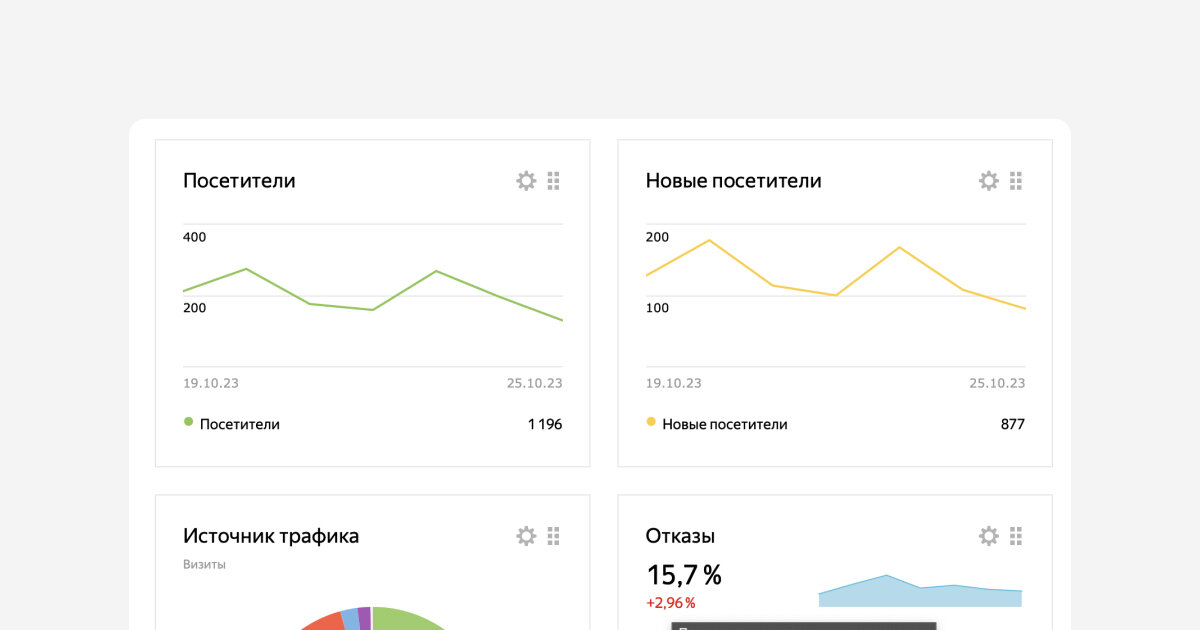Click grid icon of Отказы widget
The image size is (1200, 630).
1016,536
